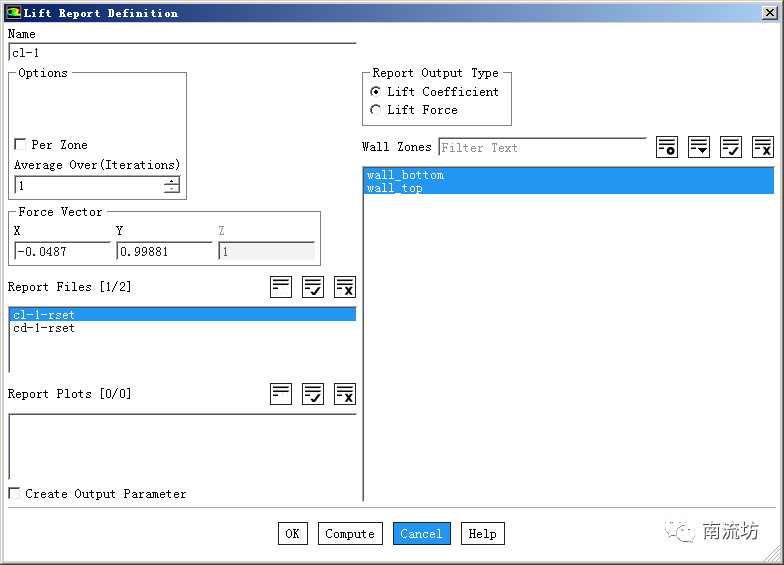Click the Cancel button
Image resolution: width=784 pixels, height=565 pixels.
[x=422, y=534]
